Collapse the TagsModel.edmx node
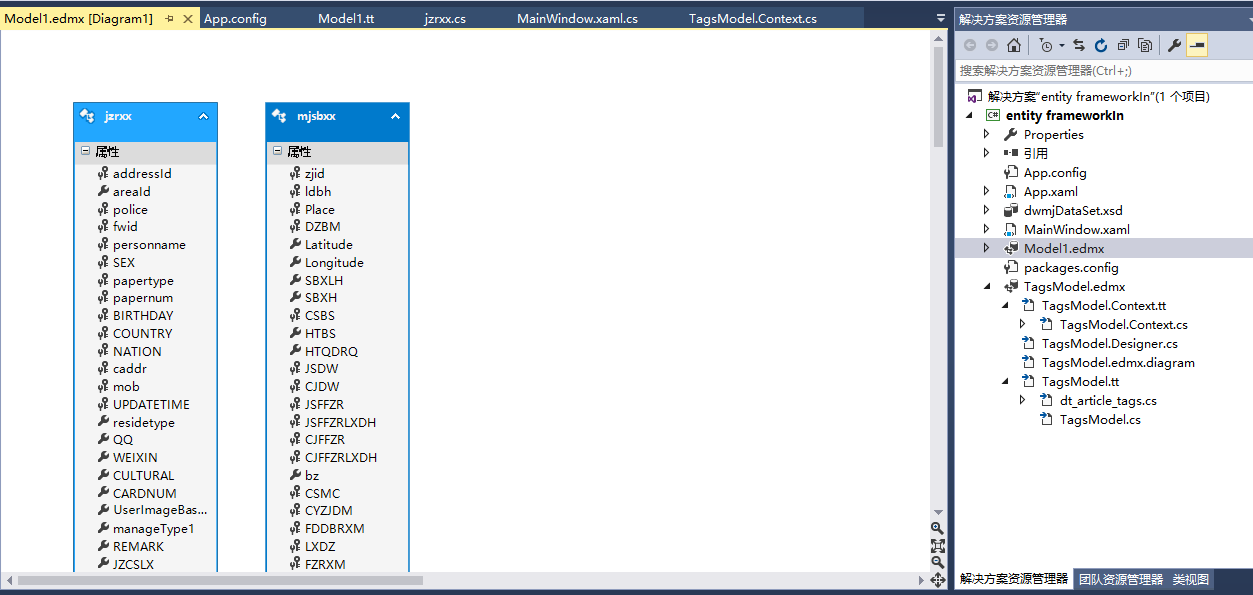Screen dimensions: 1253x595 [x=987, y=286]
